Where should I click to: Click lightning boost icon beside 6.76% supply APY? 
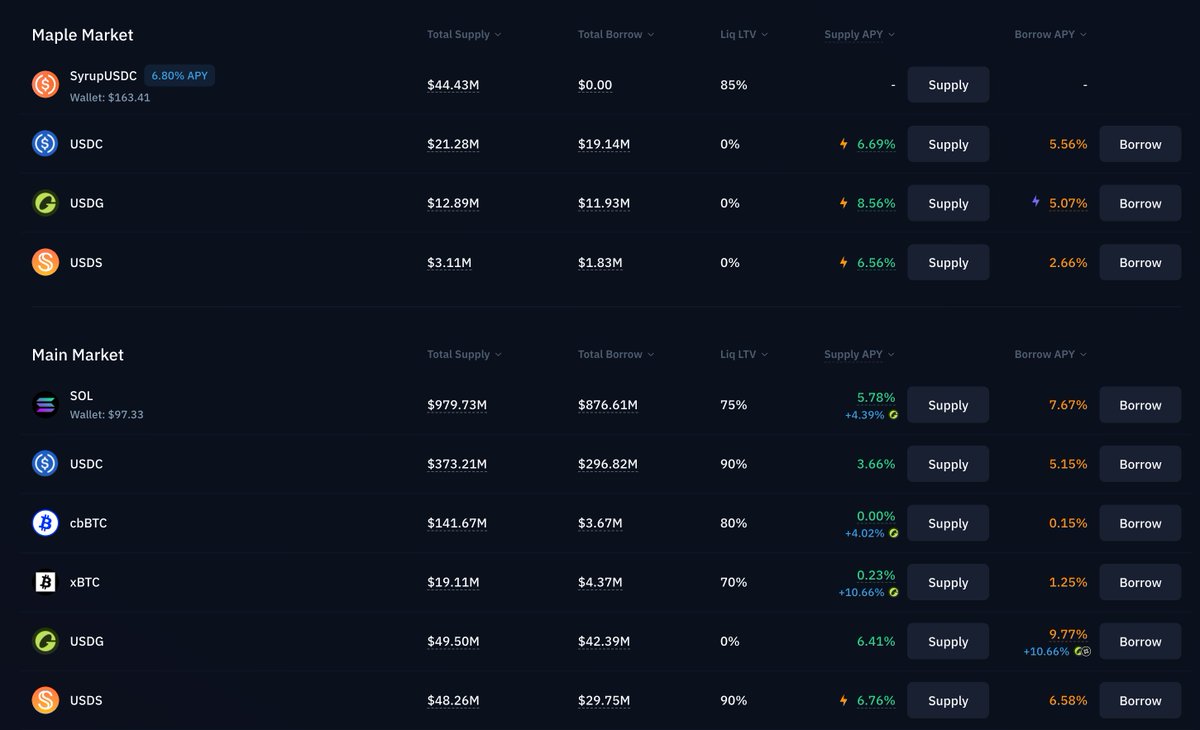tap(844, 700)
